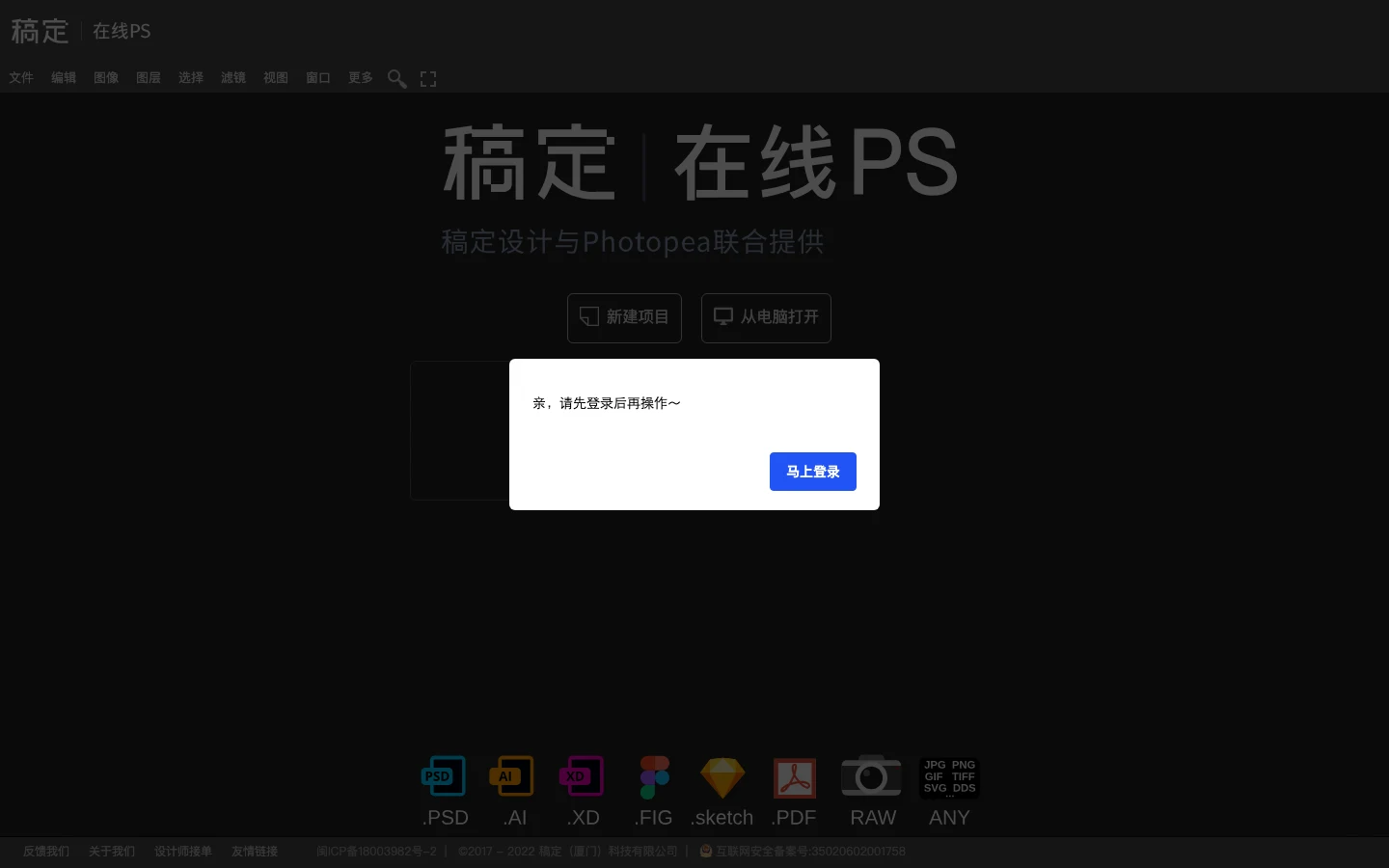Click the 闽ICP备18003982号-2 link

click(376, 852)
